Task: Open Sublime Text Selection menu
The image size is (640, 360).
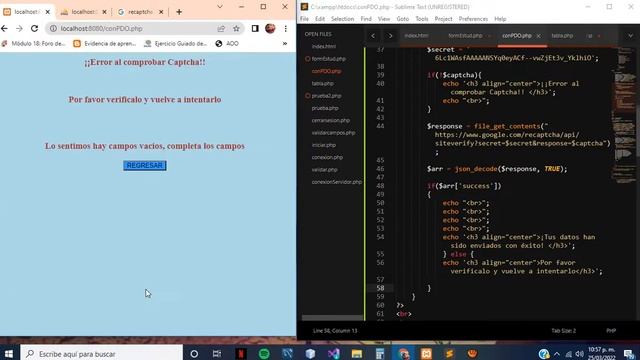Action: point(342,19)
